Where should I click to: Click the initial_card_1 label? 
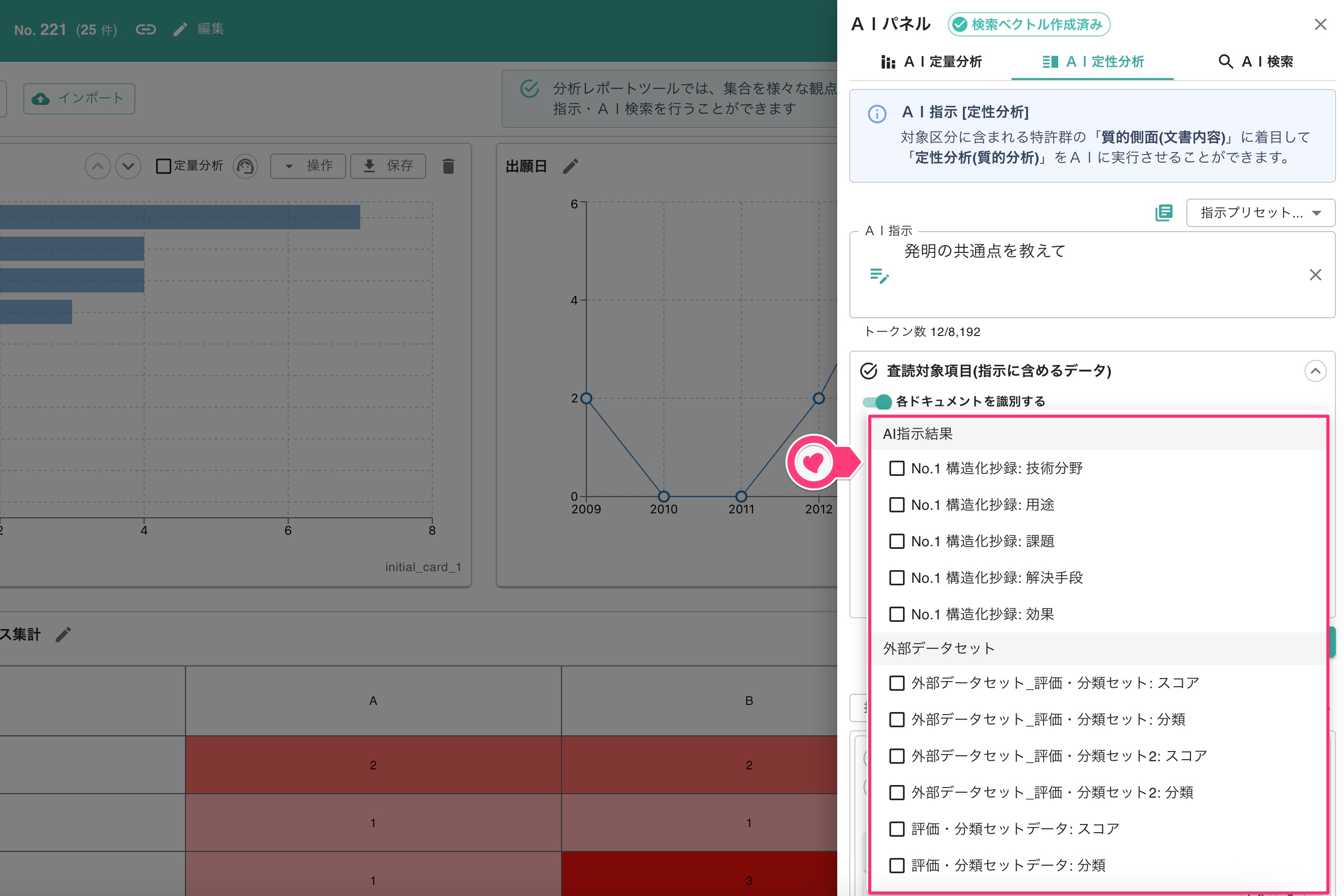coord(423,568)
